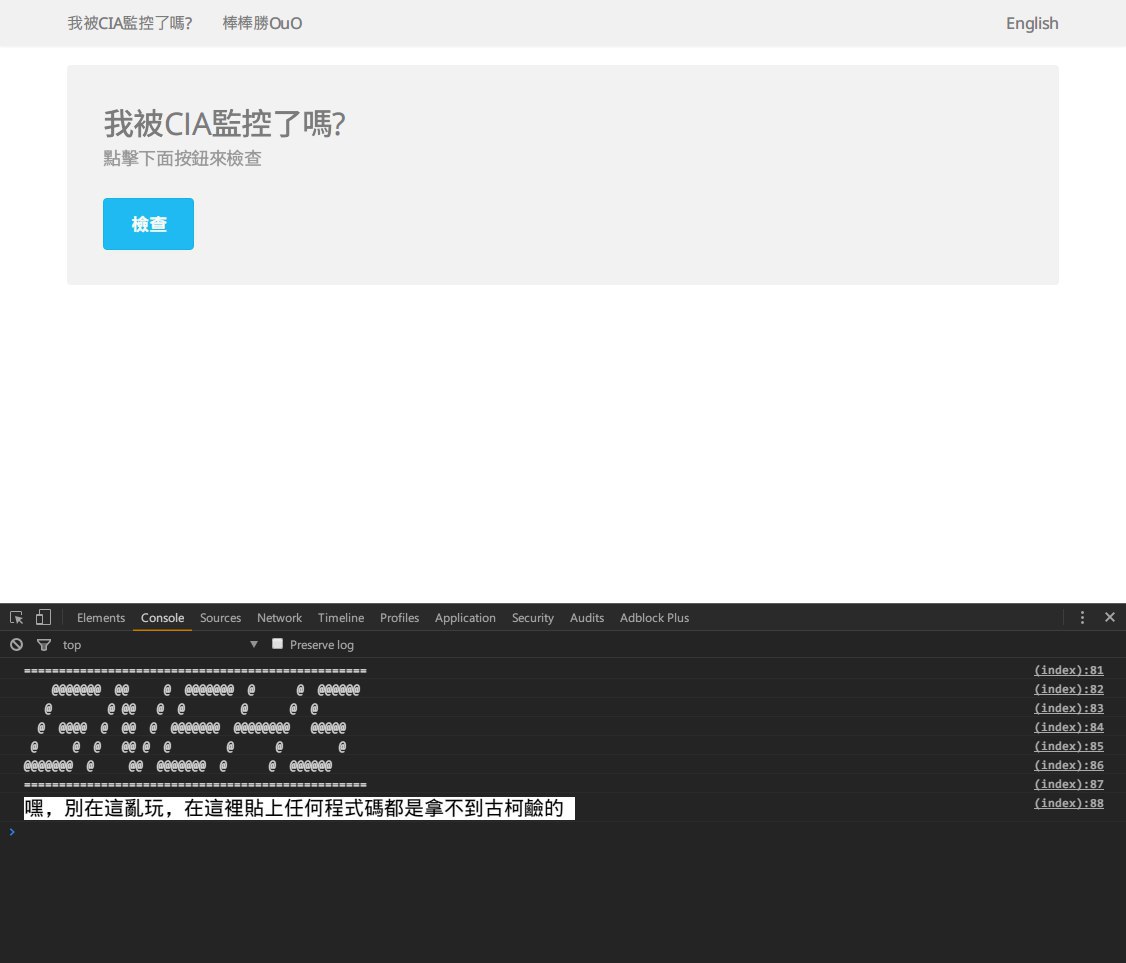Open the 我被CIA監控了嗎? navbar link
Screen dimensions: 1126x963
(x=130, y=24)
